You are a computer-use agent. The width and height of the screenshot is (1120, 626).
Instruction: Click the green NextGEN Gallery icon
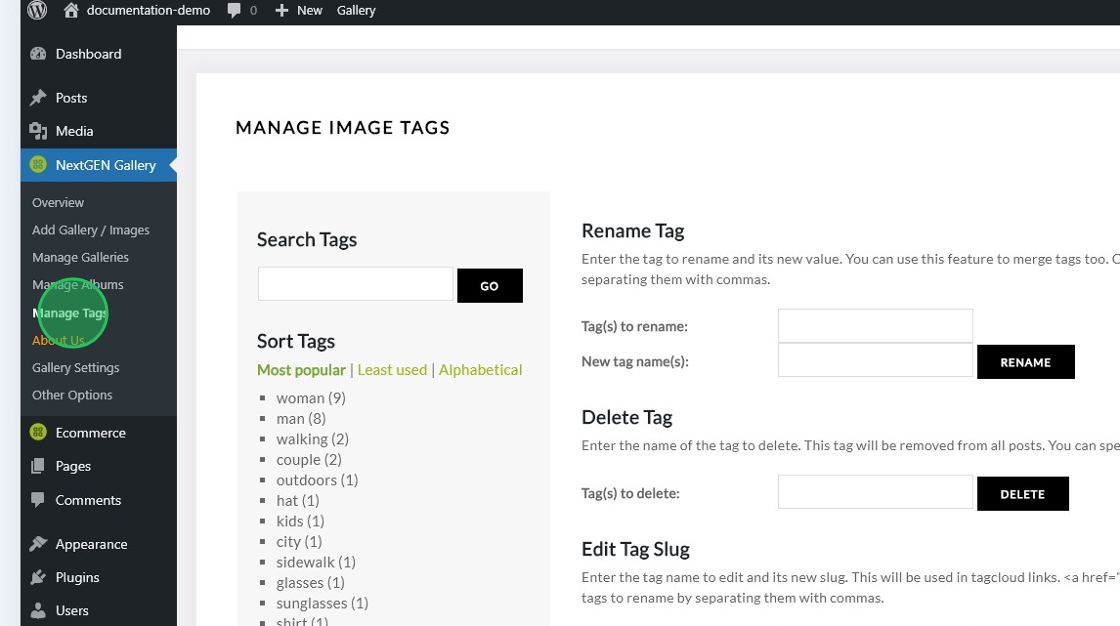tap(38, 165)
